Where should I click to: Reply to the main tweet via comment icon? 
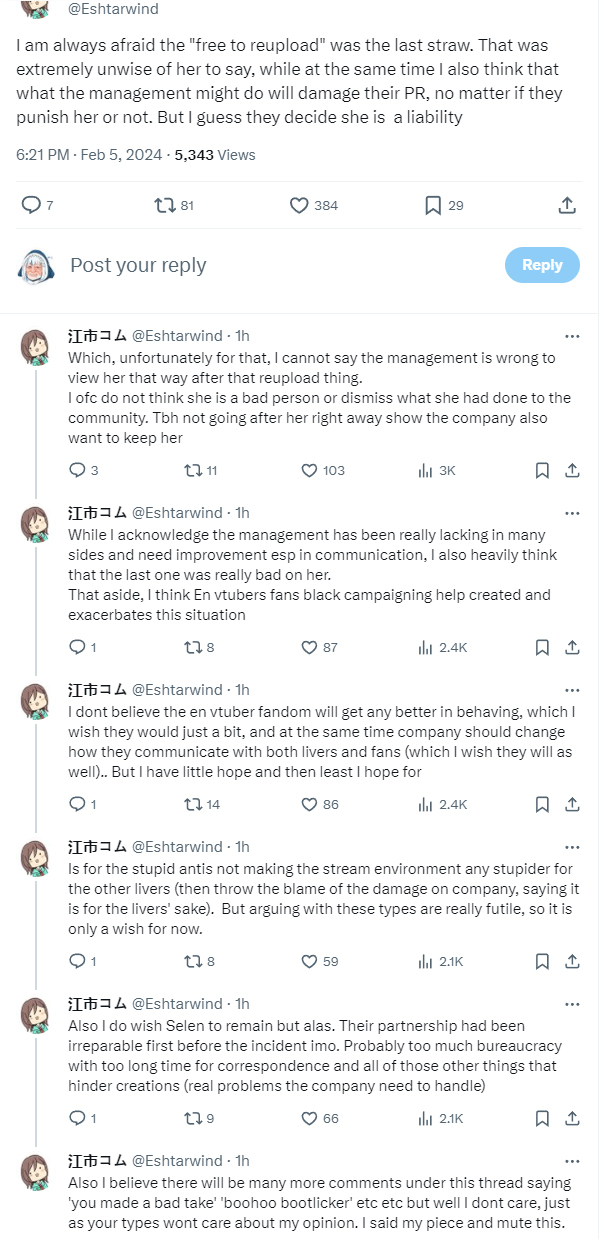click(x=32, y=205)
